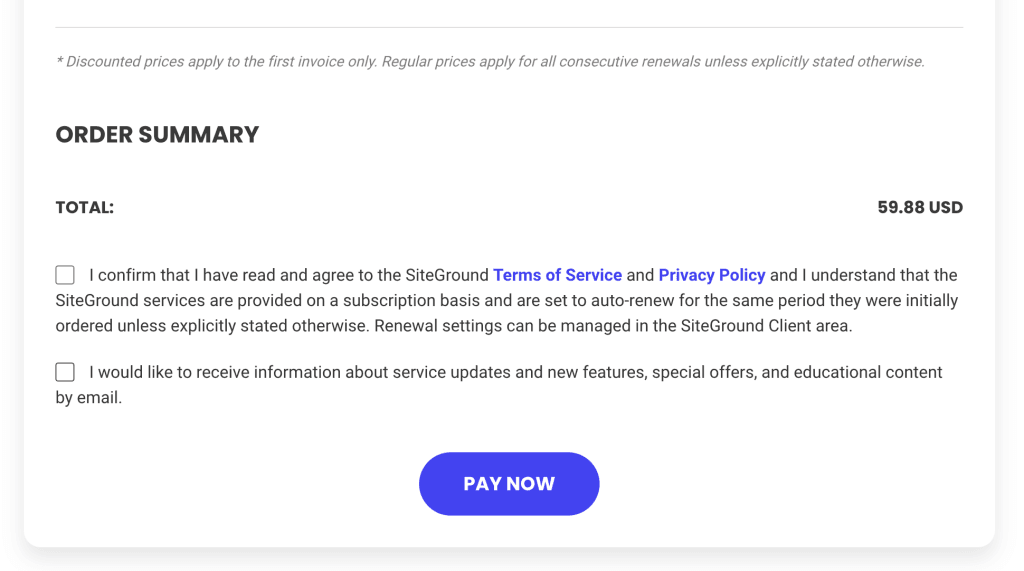Click the TOTAL: label
The width and height of the screenshot is (1024, 571).
tap(85, 208)
